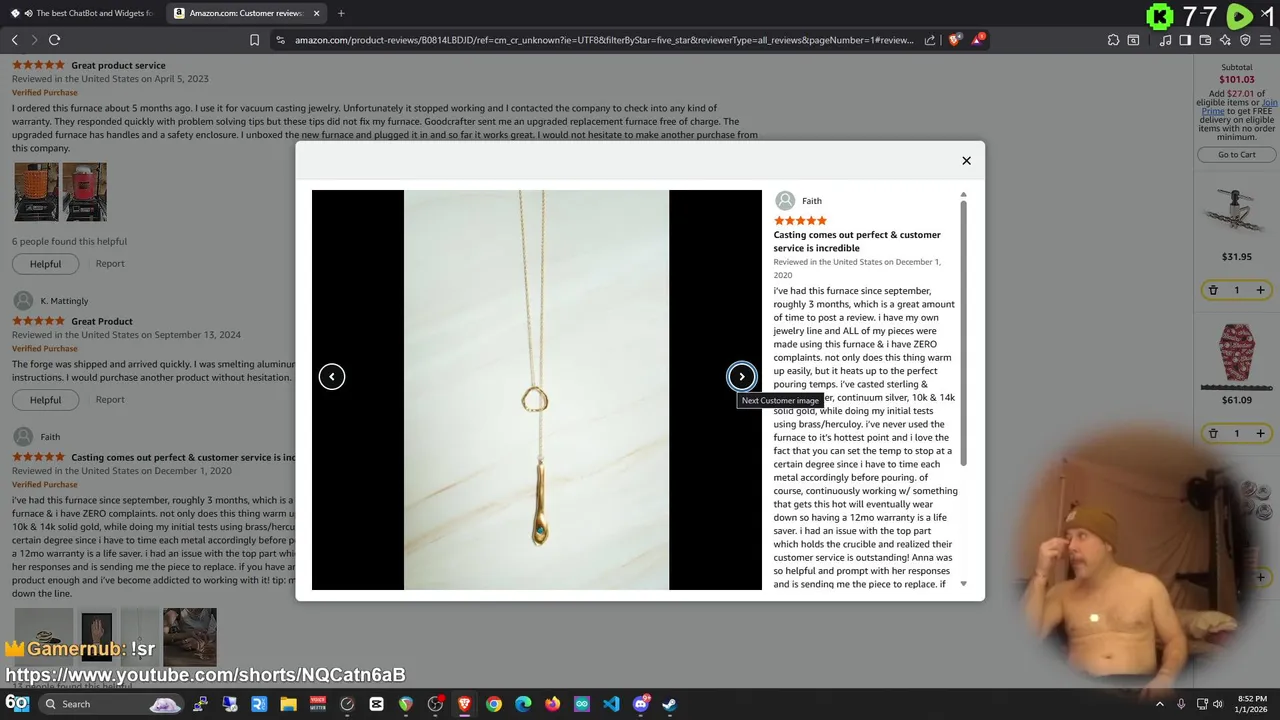Remove the $61.09 item from cart
This screenshot has width=1280, height=720.
coord(1212,433)
